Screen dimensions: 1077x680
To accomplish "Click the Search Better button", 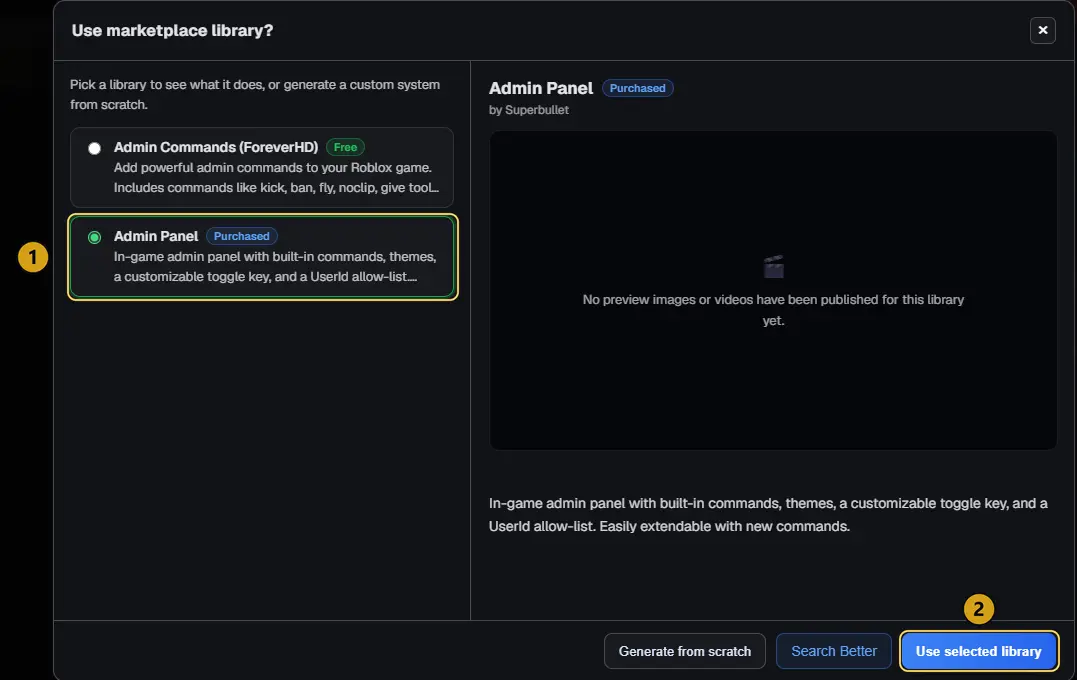I will click(x=833, y=651).
